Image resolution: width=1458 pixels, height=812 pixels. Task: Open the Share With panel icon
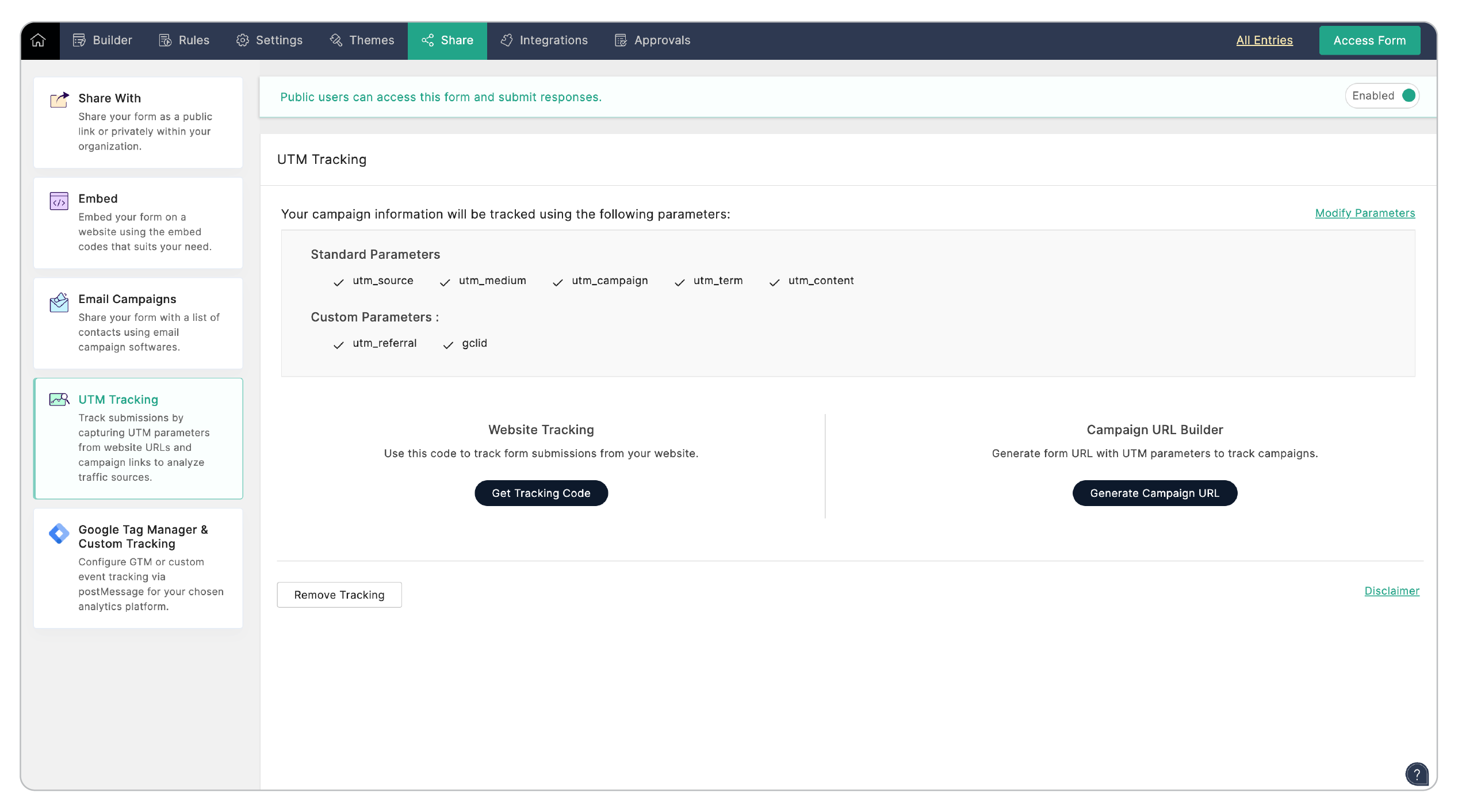tap(59, 99)
